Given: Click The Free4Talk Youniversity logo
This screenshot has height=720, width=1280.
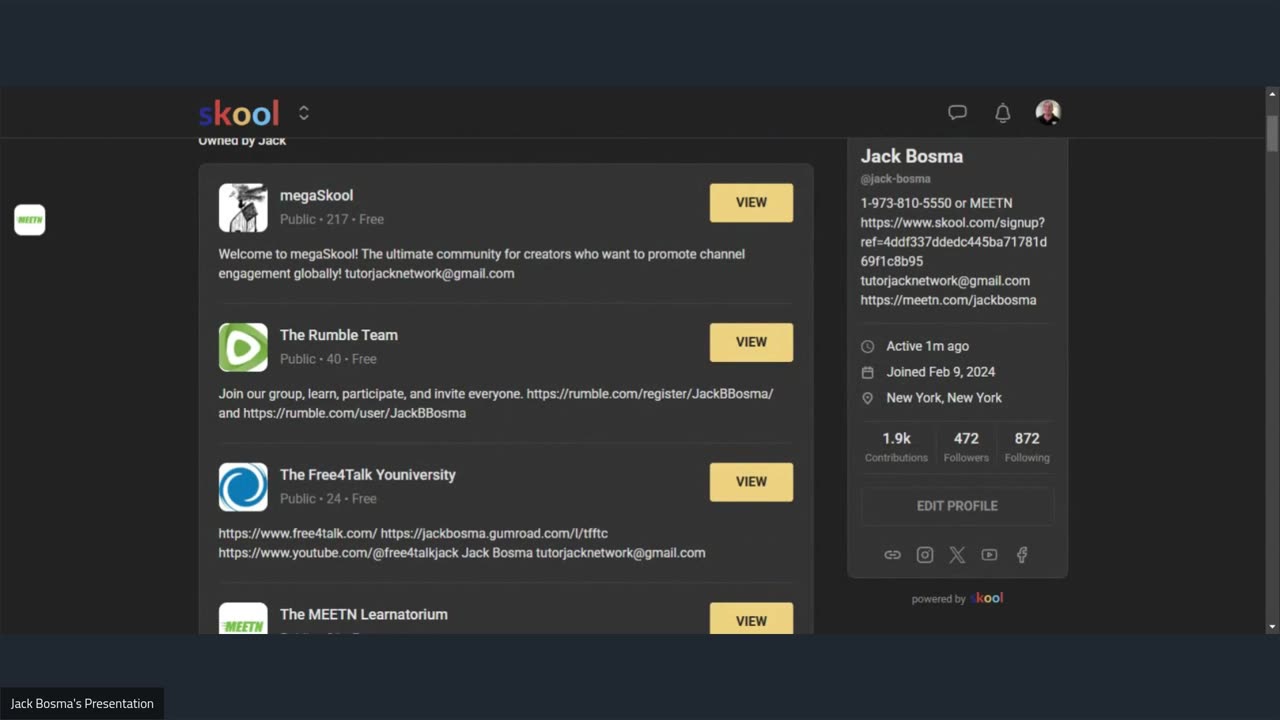Looking at the screenshot, I should point(243,487).
